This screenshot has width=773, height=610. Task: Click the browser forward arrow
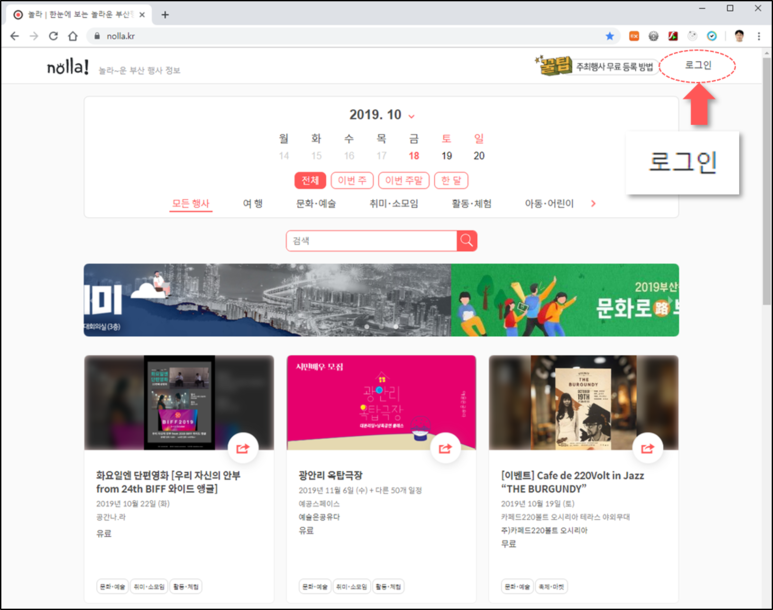tap(34, 36)
